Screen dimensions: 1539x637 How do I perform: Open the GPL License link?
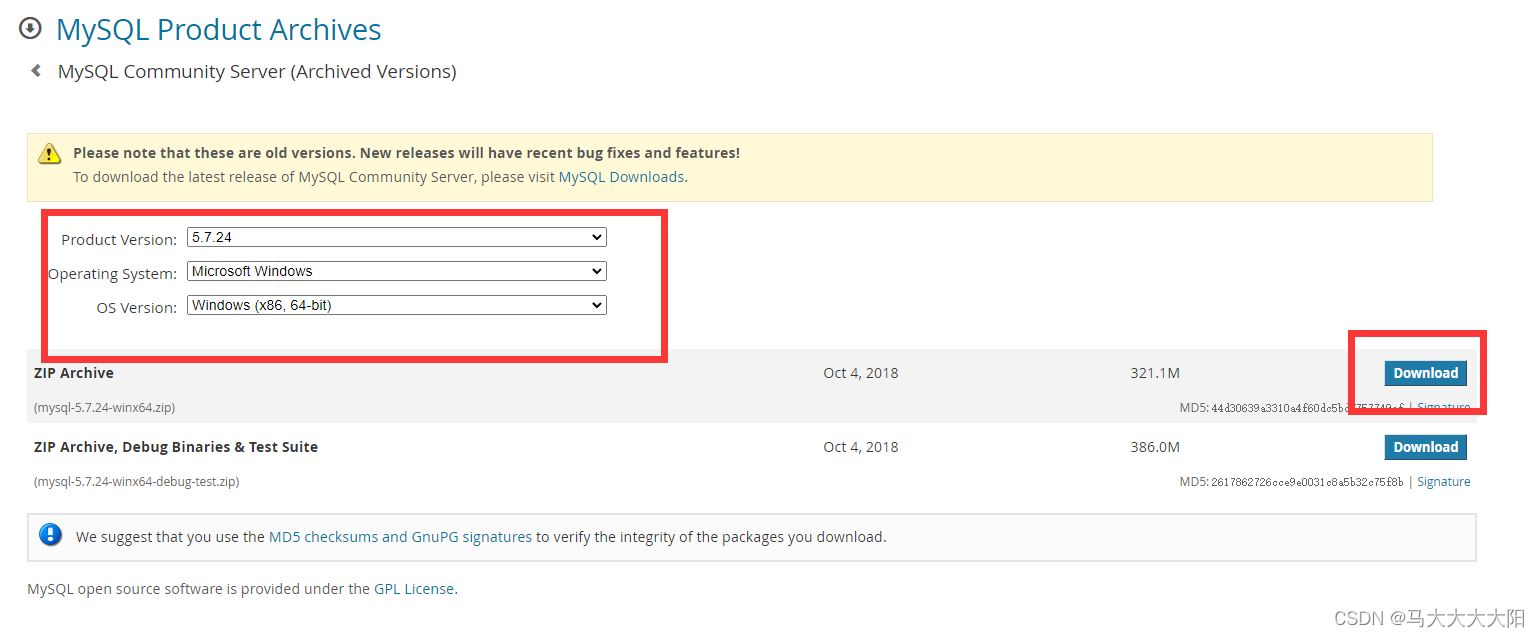(x=414, y=589)
